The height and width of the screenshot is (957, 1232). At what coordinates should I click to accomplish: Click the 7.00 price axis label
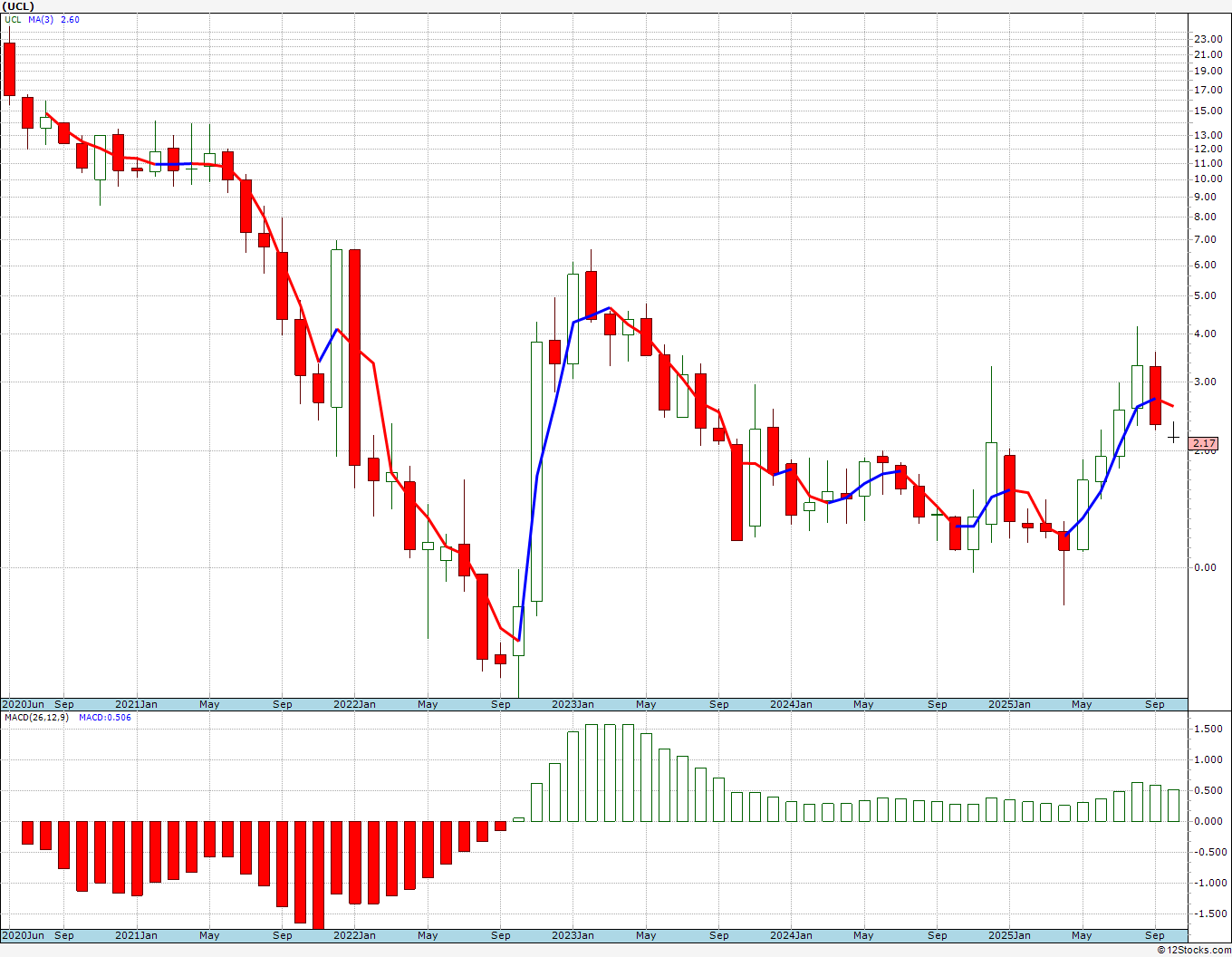click(1206, 239)
